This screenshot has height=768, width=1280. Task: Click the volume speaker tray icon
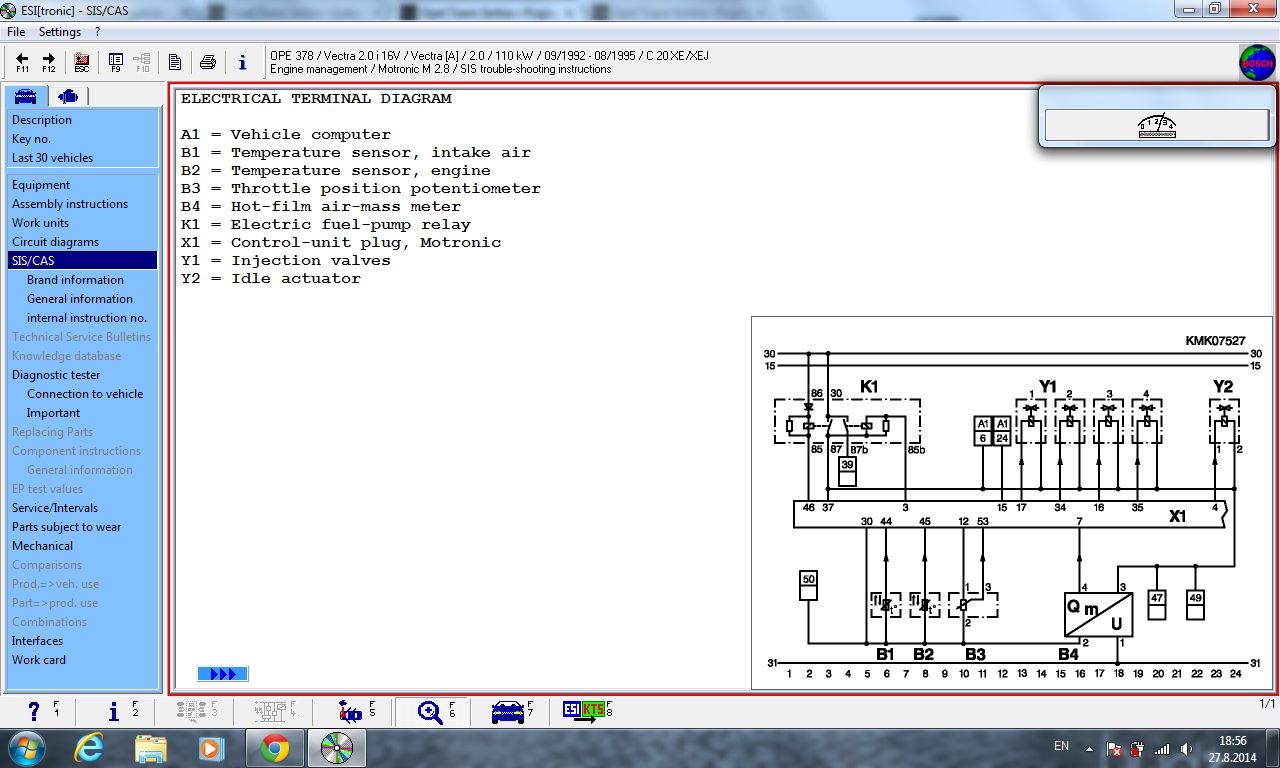coord(1186,749)
